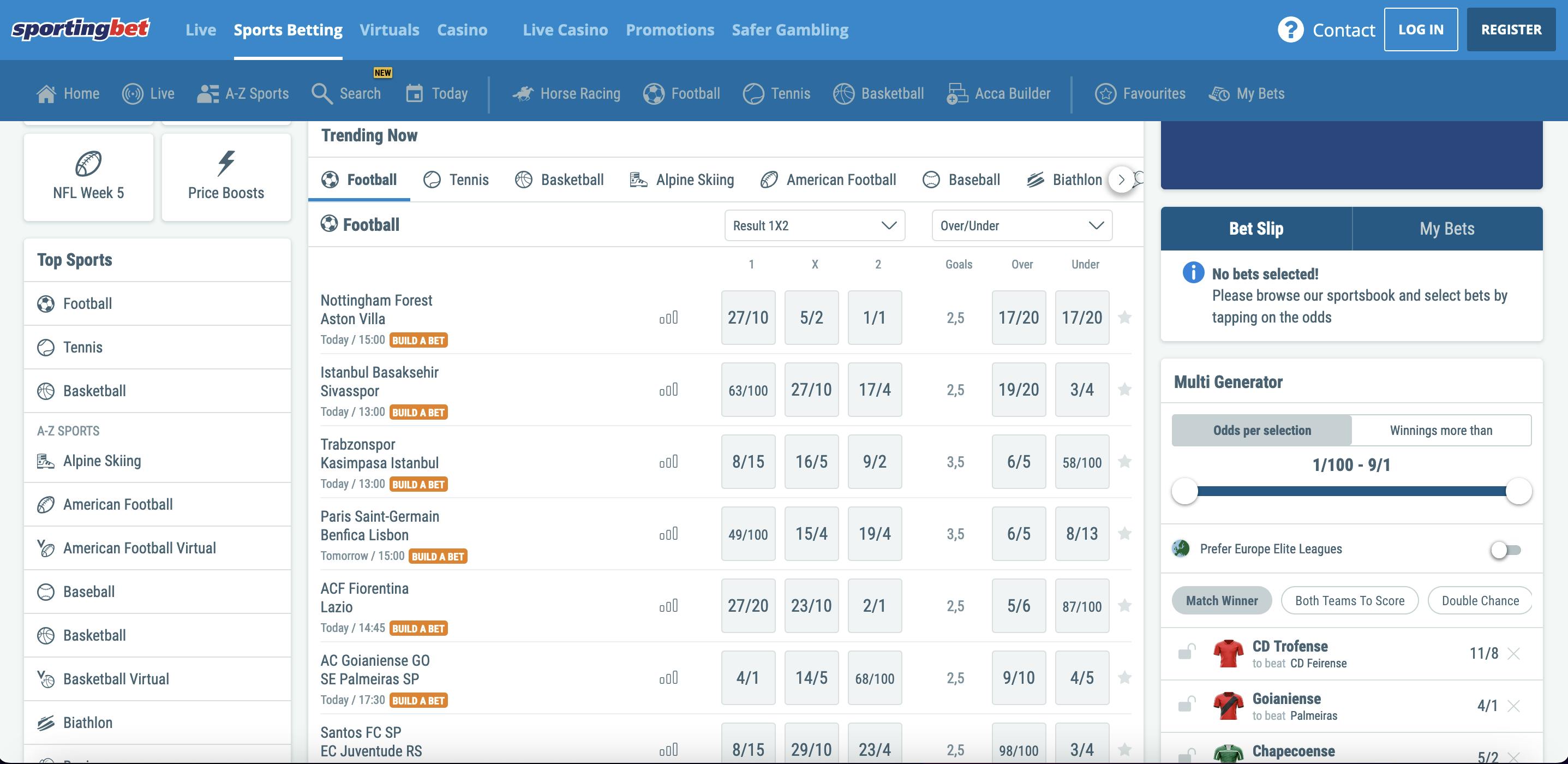
Task: Click the Favourites star icon in navigation
Action: (x=1105, y=94)
